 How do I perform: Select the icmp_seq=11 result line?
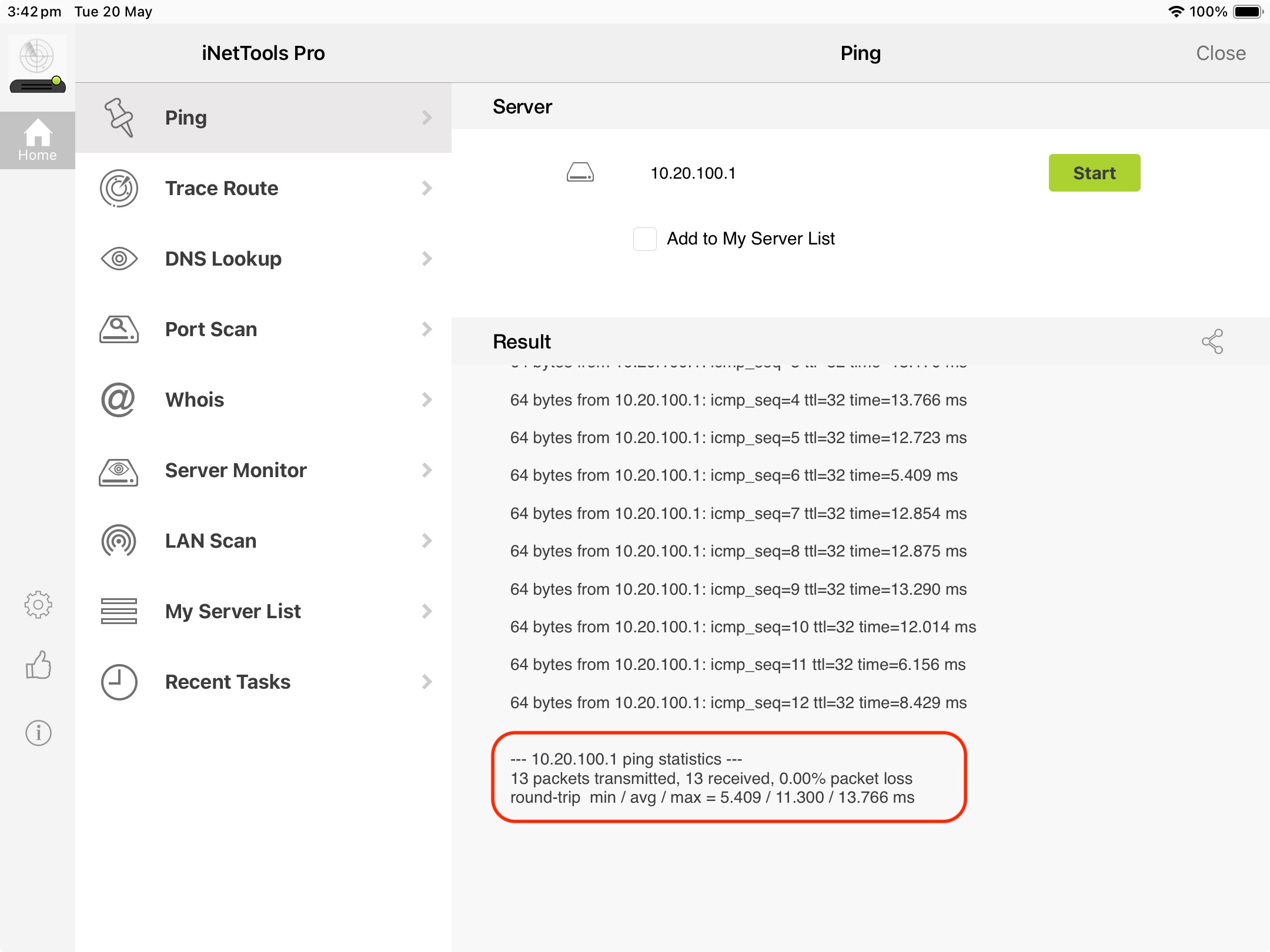point(738,665)
